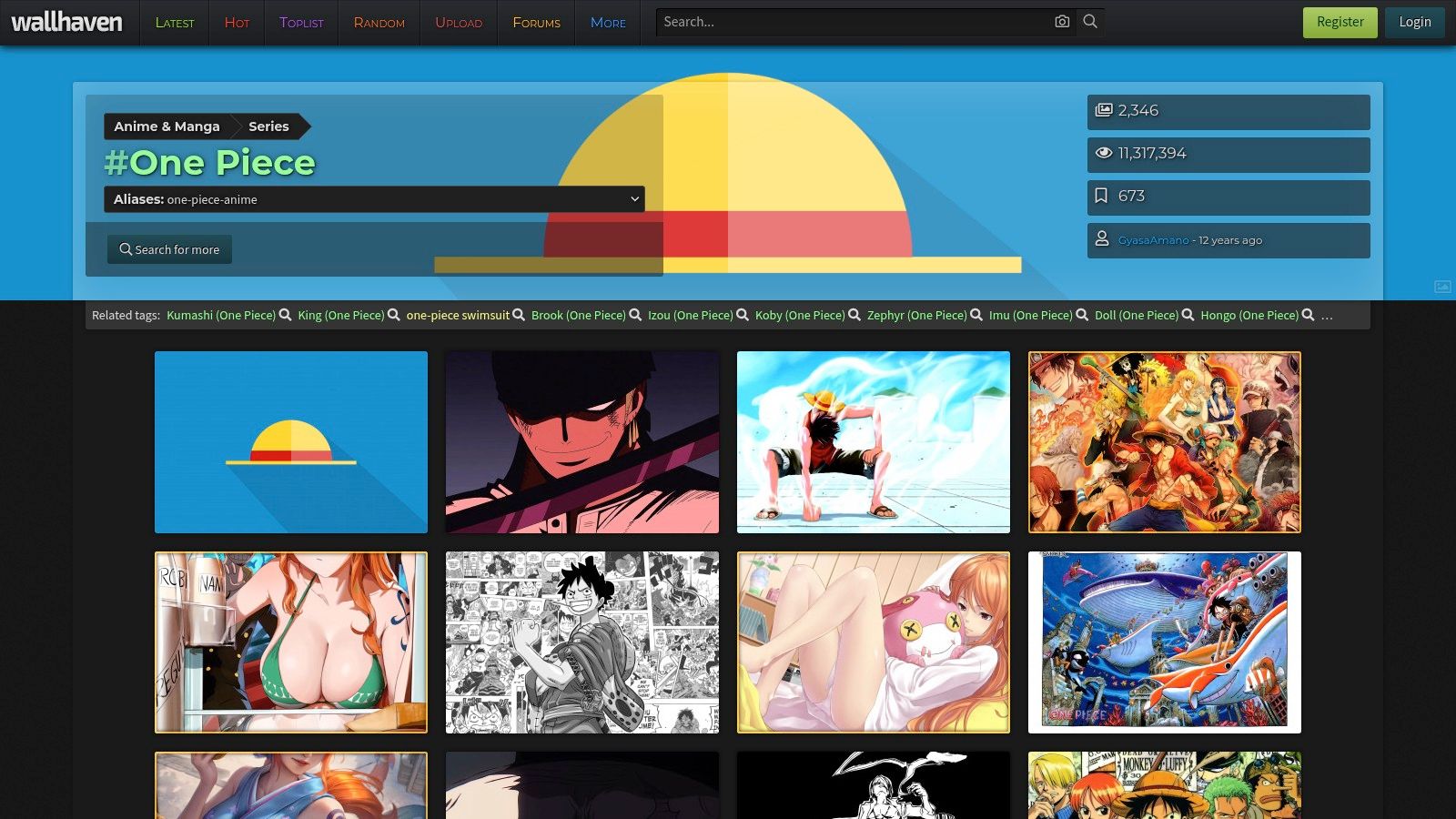Click the Login button
Image resolution: width=1456 pixels, height=819 pixels.
click(1415, 23)
